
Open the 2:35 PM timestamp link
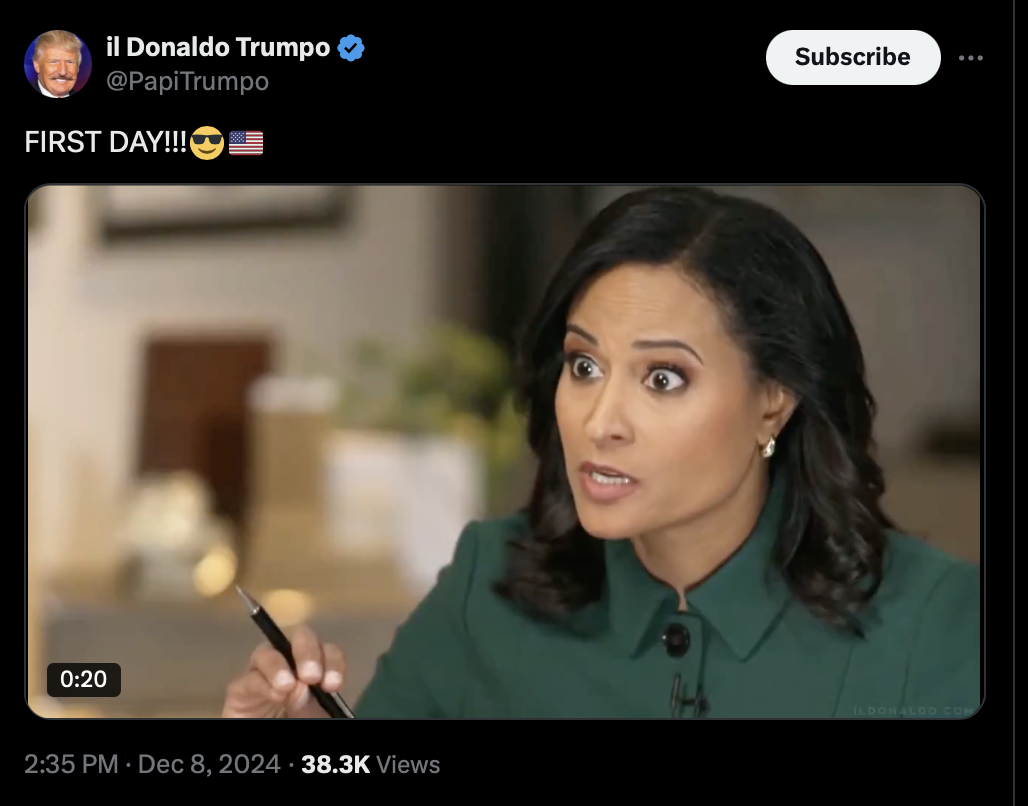[71, 764]
